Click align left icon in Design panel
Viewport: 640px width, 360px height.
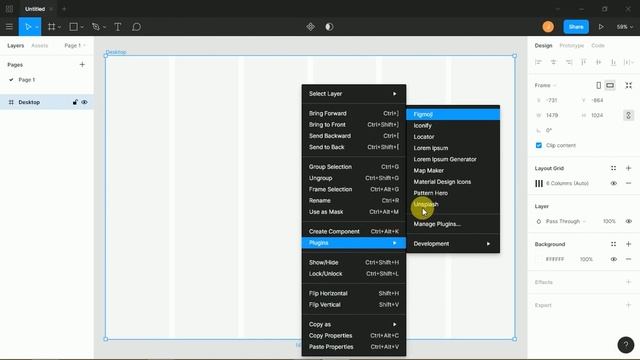point(538,62)
